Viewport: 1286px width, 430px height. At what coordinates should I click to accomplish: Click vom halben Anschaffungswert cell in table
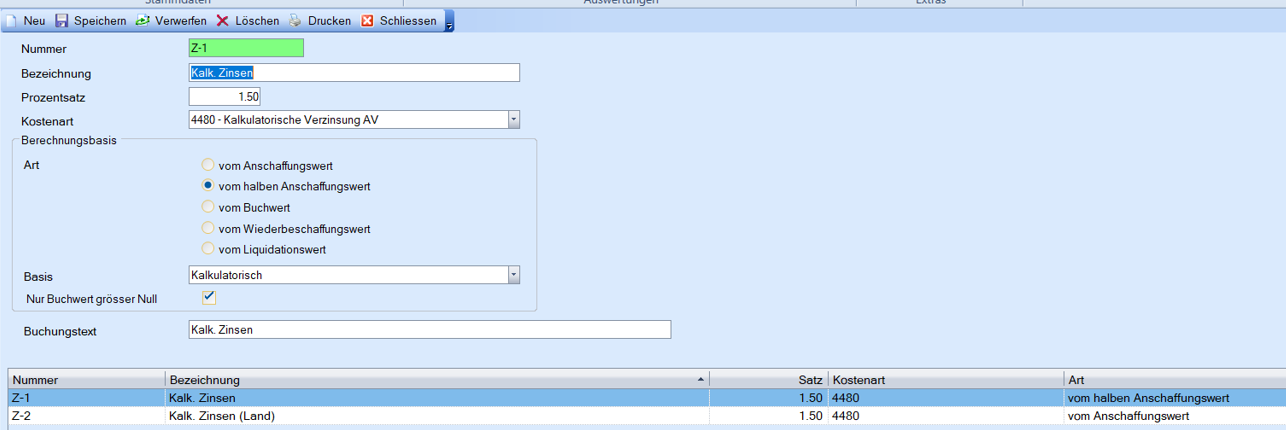[1175, 398]
